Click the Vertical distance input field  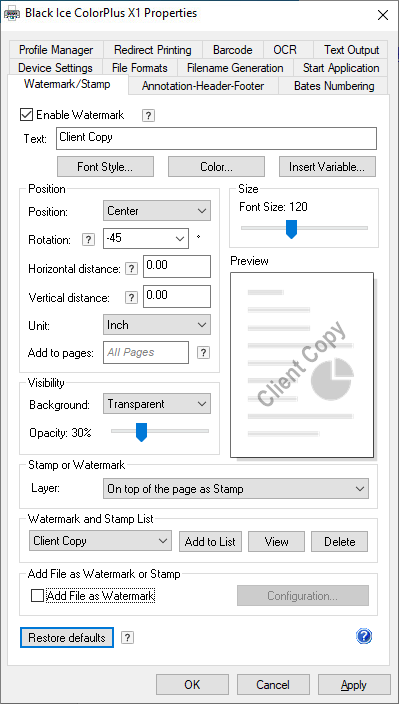pyautogui.click(x=177, y=297)
